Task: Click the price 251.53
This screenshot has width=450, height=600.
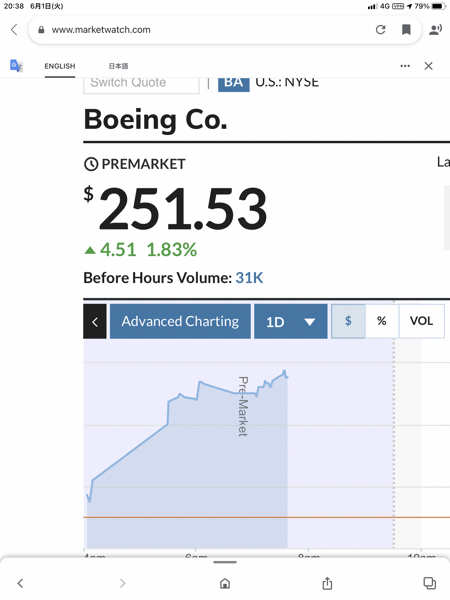Action: 183,209
